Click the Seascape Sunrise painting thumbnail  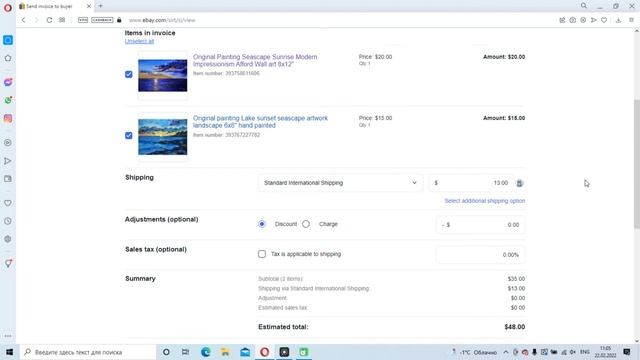click(x=162, y=75)
